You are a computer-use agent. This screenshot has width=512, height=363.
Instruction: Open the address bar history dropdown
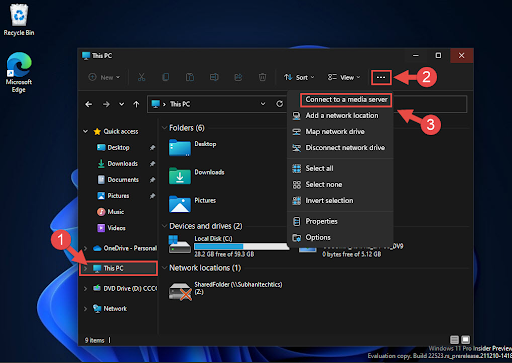point(263,104)
